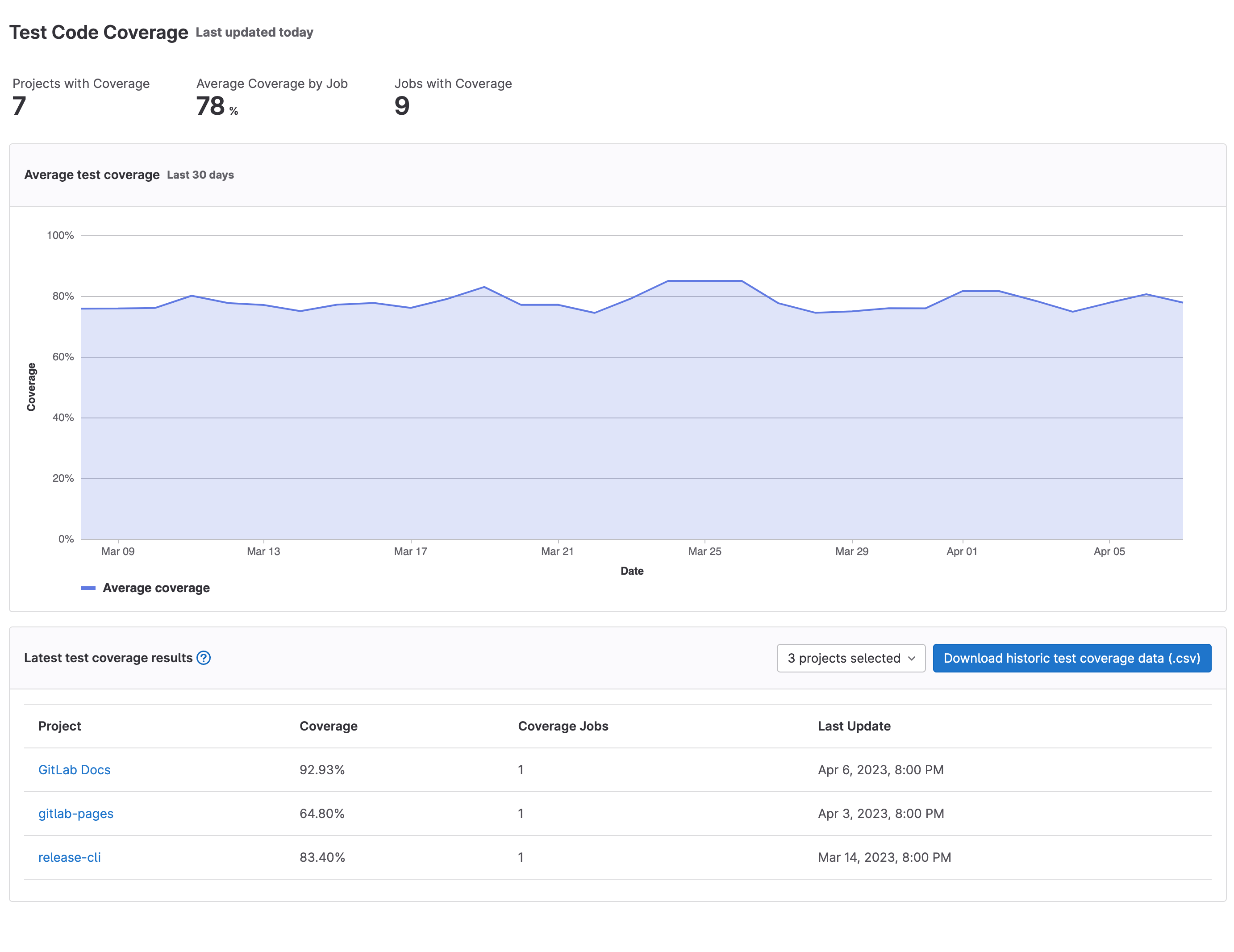Open the gitlab-pages project link
Image resolution: width=1234 pixels, height=952 pixels.
tap(76, 814)
